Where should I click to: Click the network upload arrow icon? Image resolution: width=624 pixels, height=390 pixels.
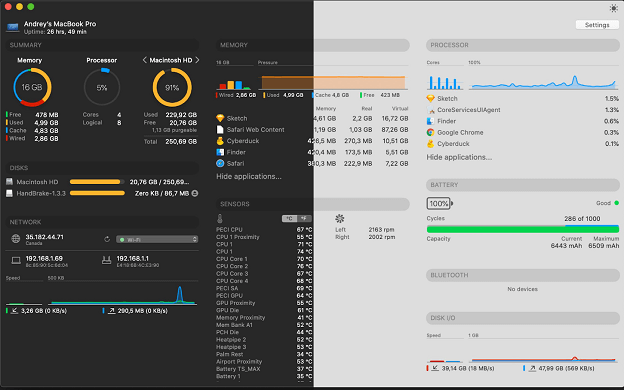(x=111, y=311)
